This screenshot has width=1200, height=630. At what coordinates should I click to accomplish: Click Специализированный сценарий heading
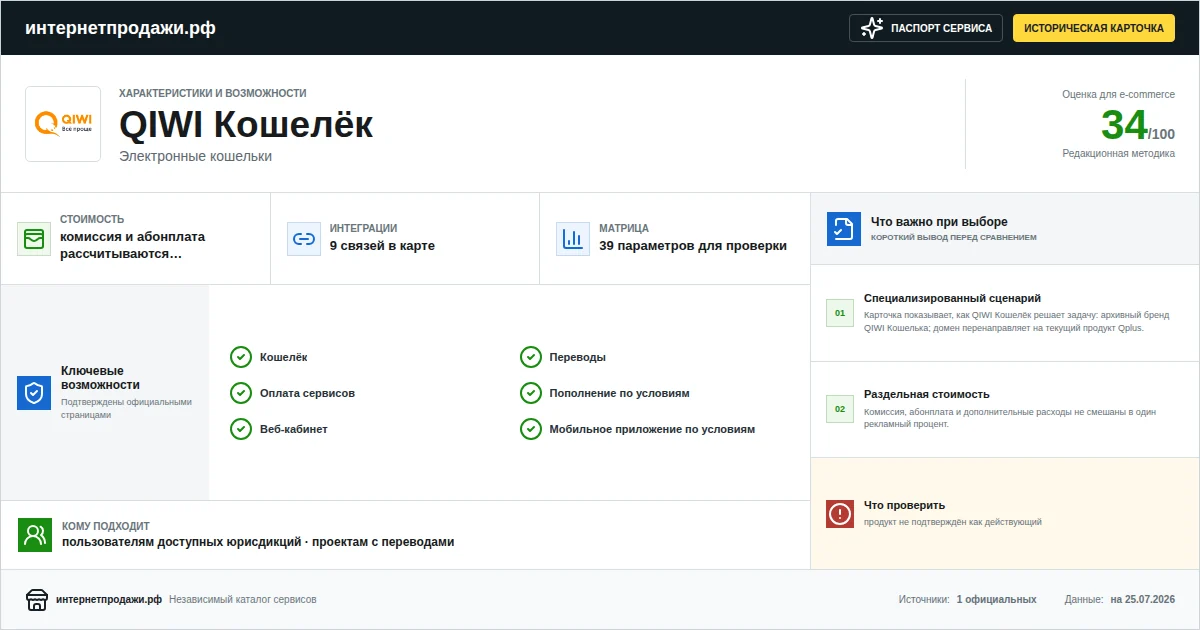pyautogui.click(x=953, y=298)
